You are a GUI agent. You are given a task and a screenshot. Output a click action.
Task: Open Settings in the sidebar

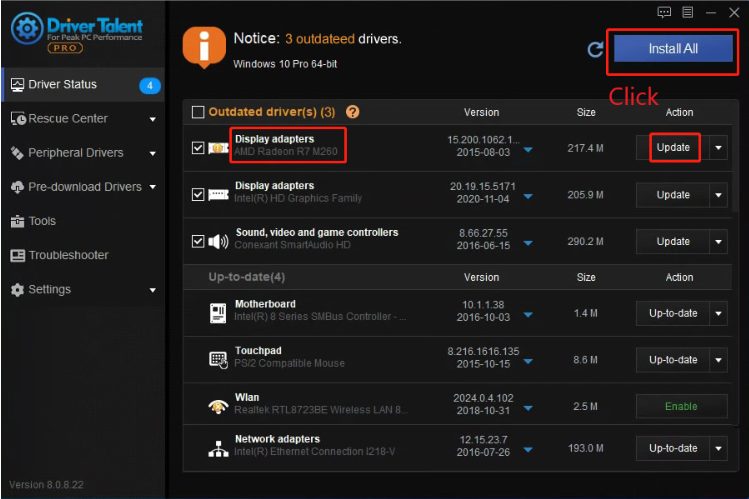83,290
